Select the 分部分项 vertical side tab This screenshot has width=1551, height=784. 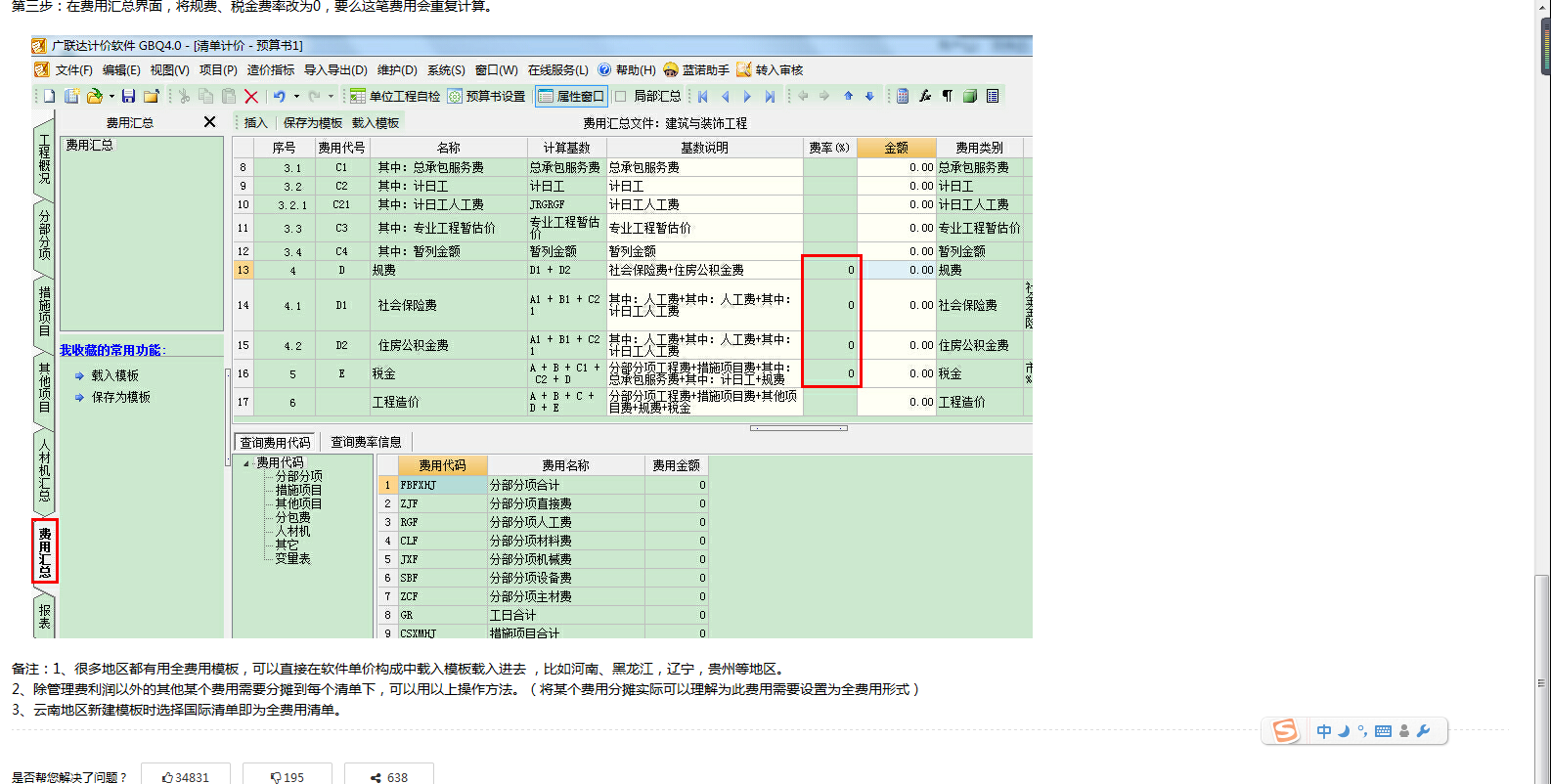pos(44,234)
